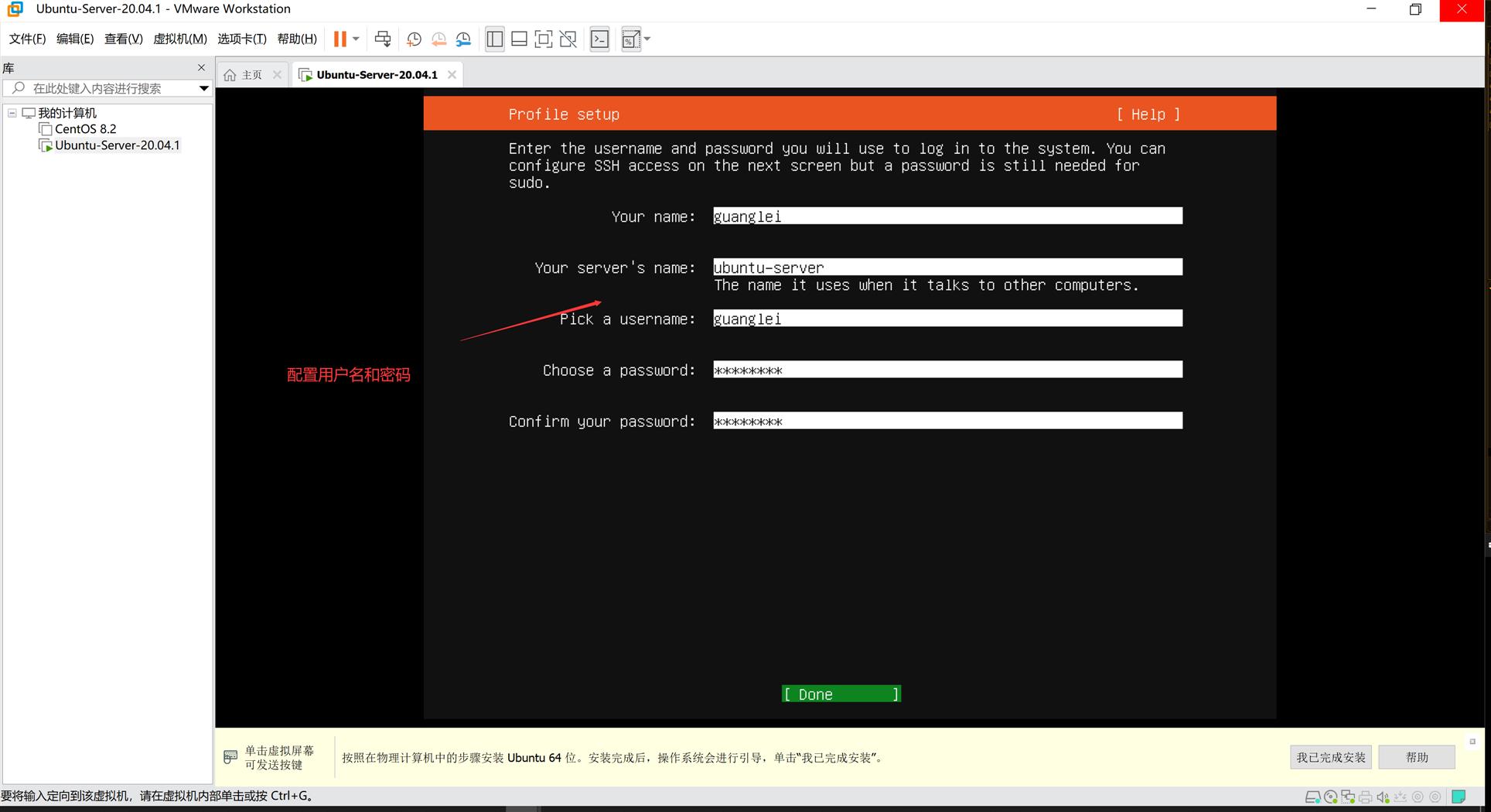This screenshot has width=1491, height=812.
Task: Take a snapshot of the virtual machine
Action: point(414,39)
